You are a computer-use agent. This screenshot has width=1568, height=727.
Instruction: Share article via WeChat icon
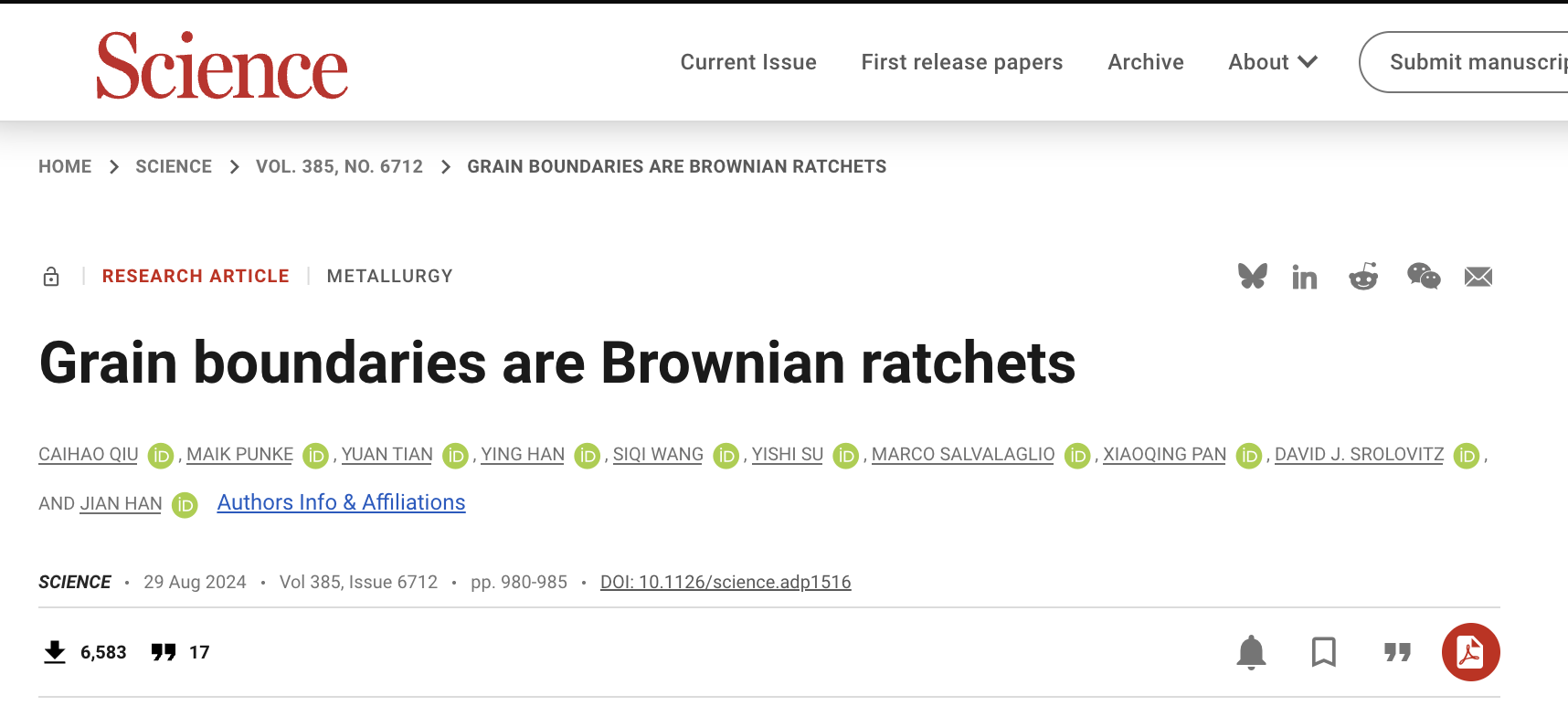point(1423,276)
